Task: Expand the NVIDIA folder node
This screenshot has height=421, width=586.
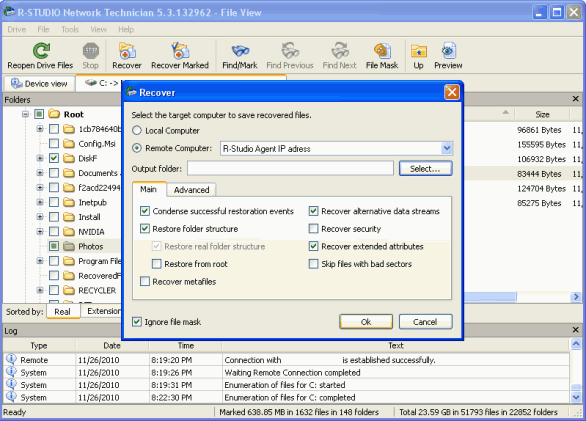Action: click(x=40, y=231)
